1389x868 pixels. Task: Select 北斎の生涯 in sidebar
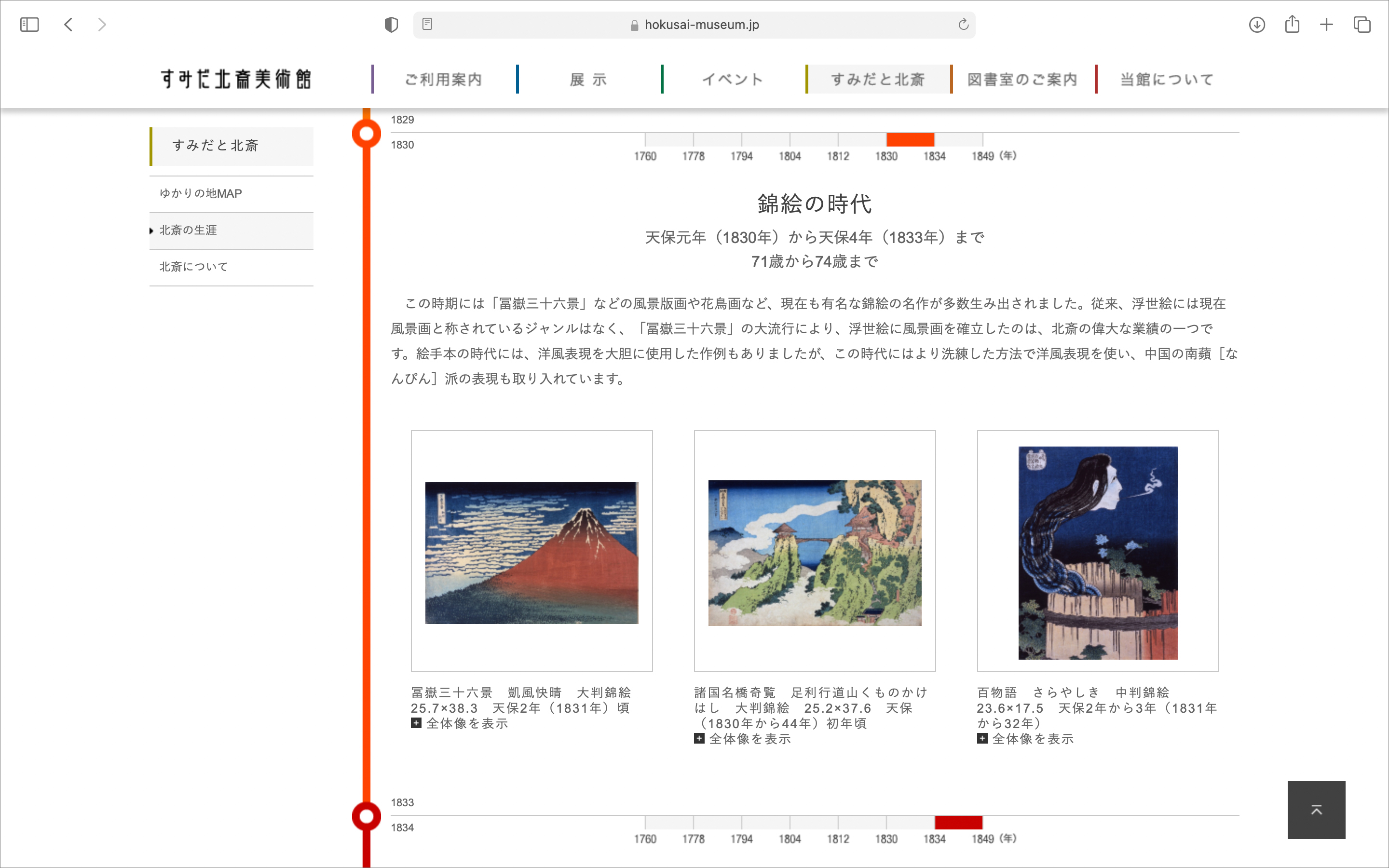(232, 230)
